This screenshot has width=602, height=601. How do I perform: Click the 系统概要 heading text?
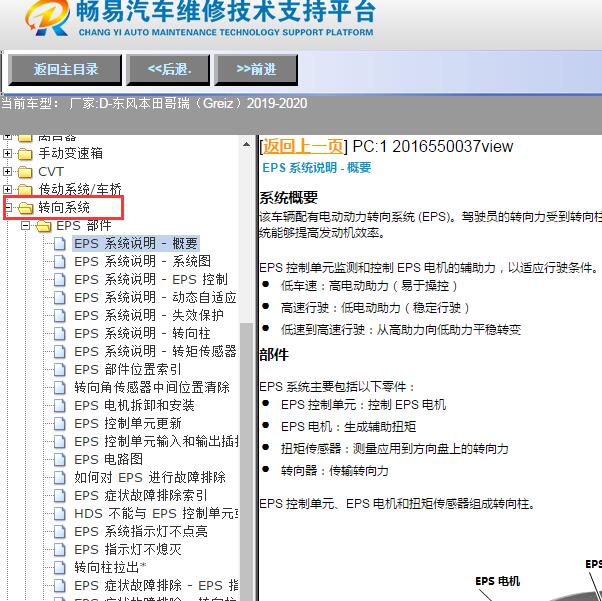click(x=289, y=198)
